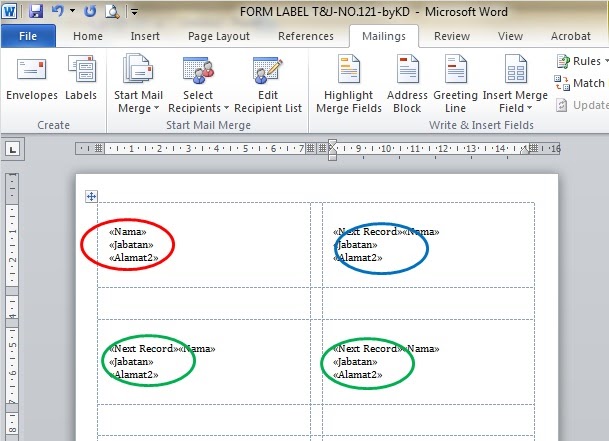Expand the Insert Merge Field dropdown arrow

tap(529, 108)
